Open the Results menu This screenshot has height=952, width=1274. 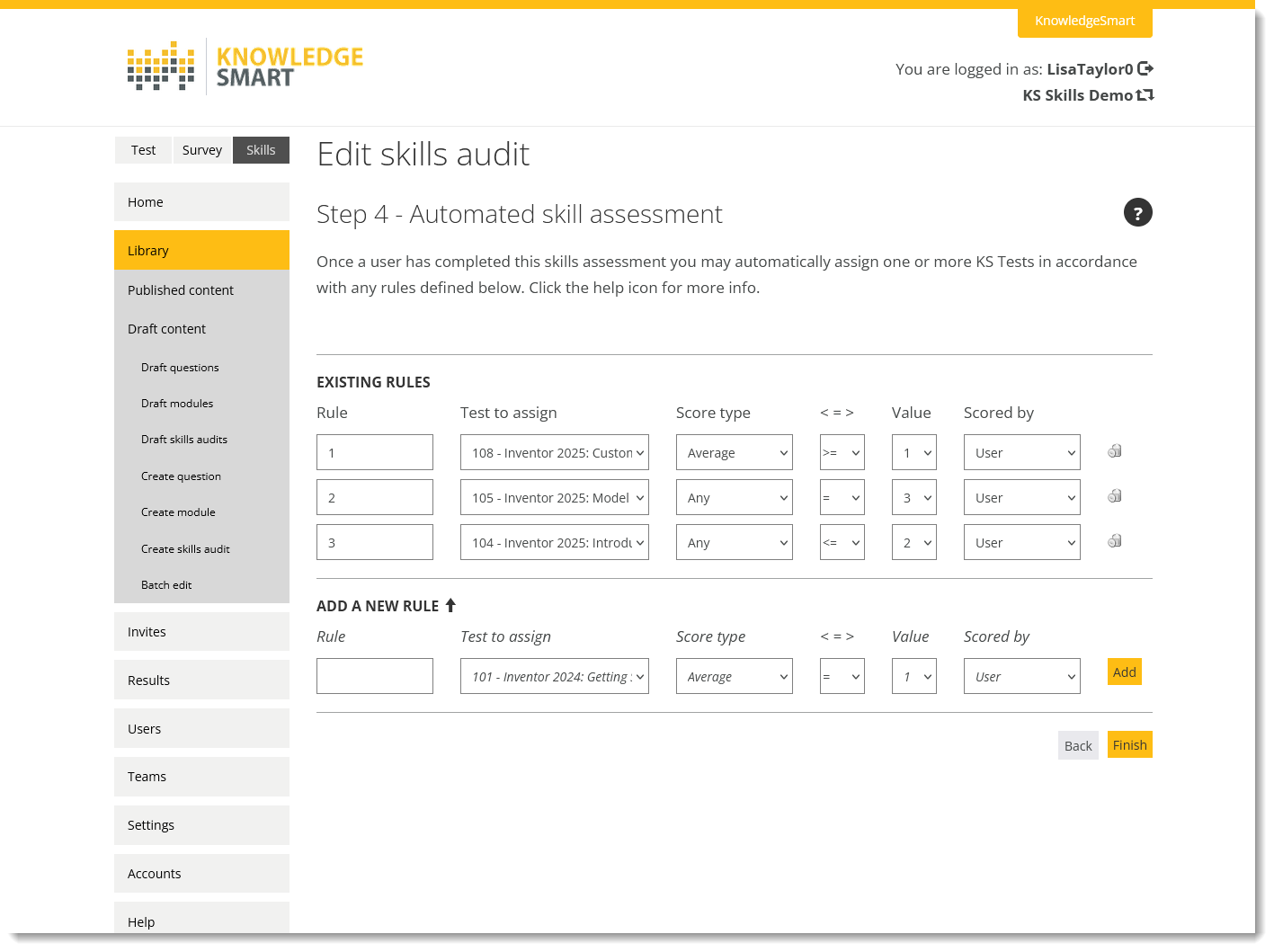tap(201, 681)
